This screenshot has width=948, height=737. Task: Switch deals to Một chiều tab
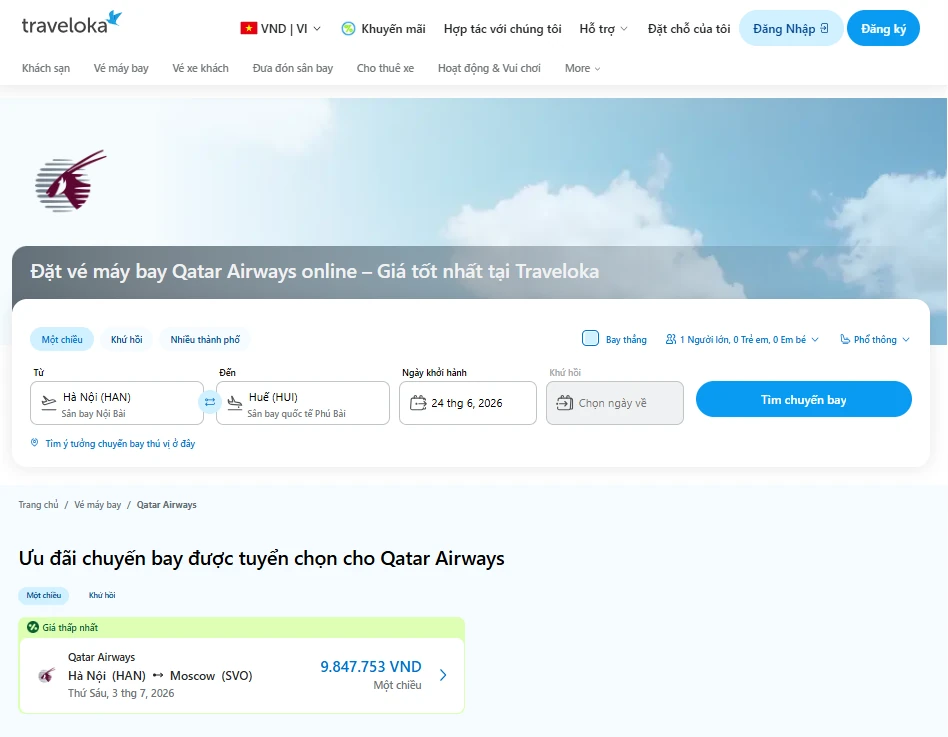click(44, 595)
